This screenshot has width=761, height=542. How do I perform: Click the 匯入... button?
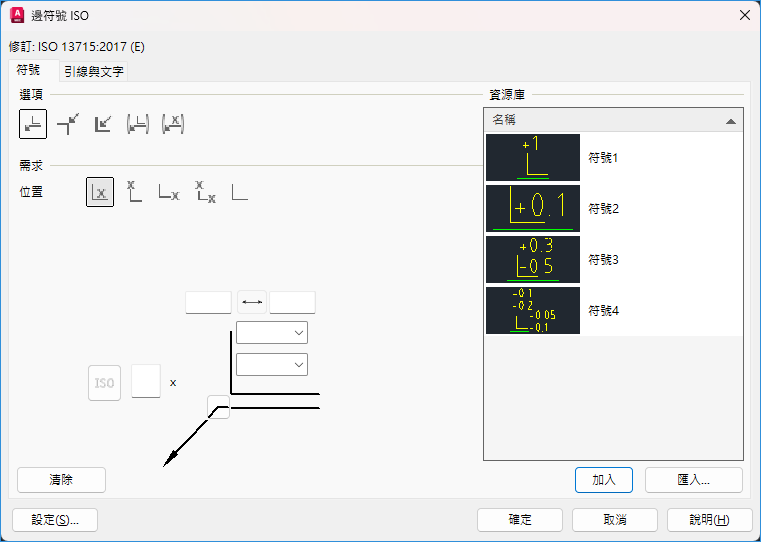point(694,480)
